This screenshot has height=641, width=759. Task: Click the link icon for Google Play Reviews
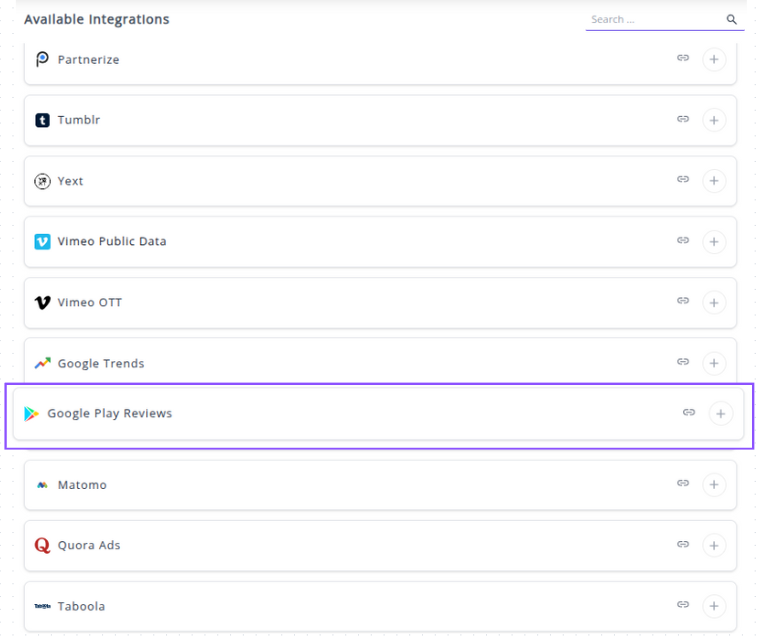point(689,412)
